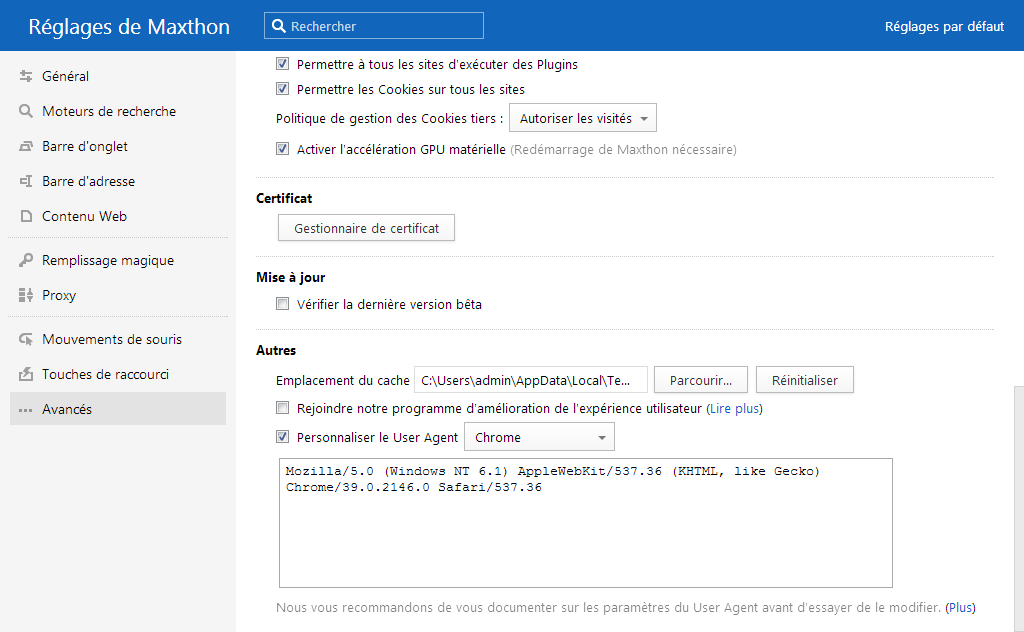Screen dimensions: 1024x632
Task: Open the User Agent Chrome dropdown
Action: tap(539, 437)
